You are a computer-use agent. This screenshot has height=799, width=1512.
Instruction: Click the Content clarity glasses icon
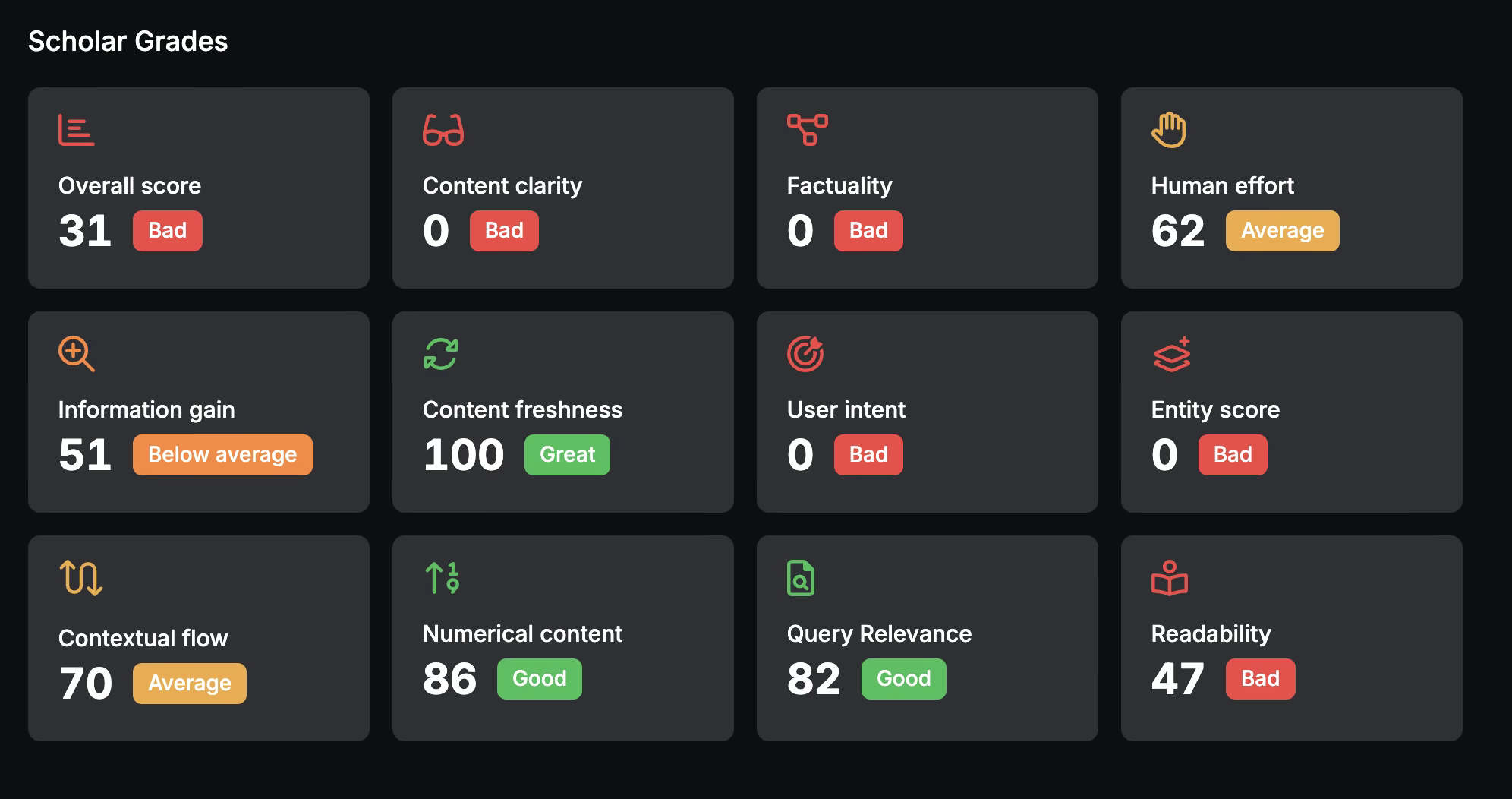pos(443,130)
